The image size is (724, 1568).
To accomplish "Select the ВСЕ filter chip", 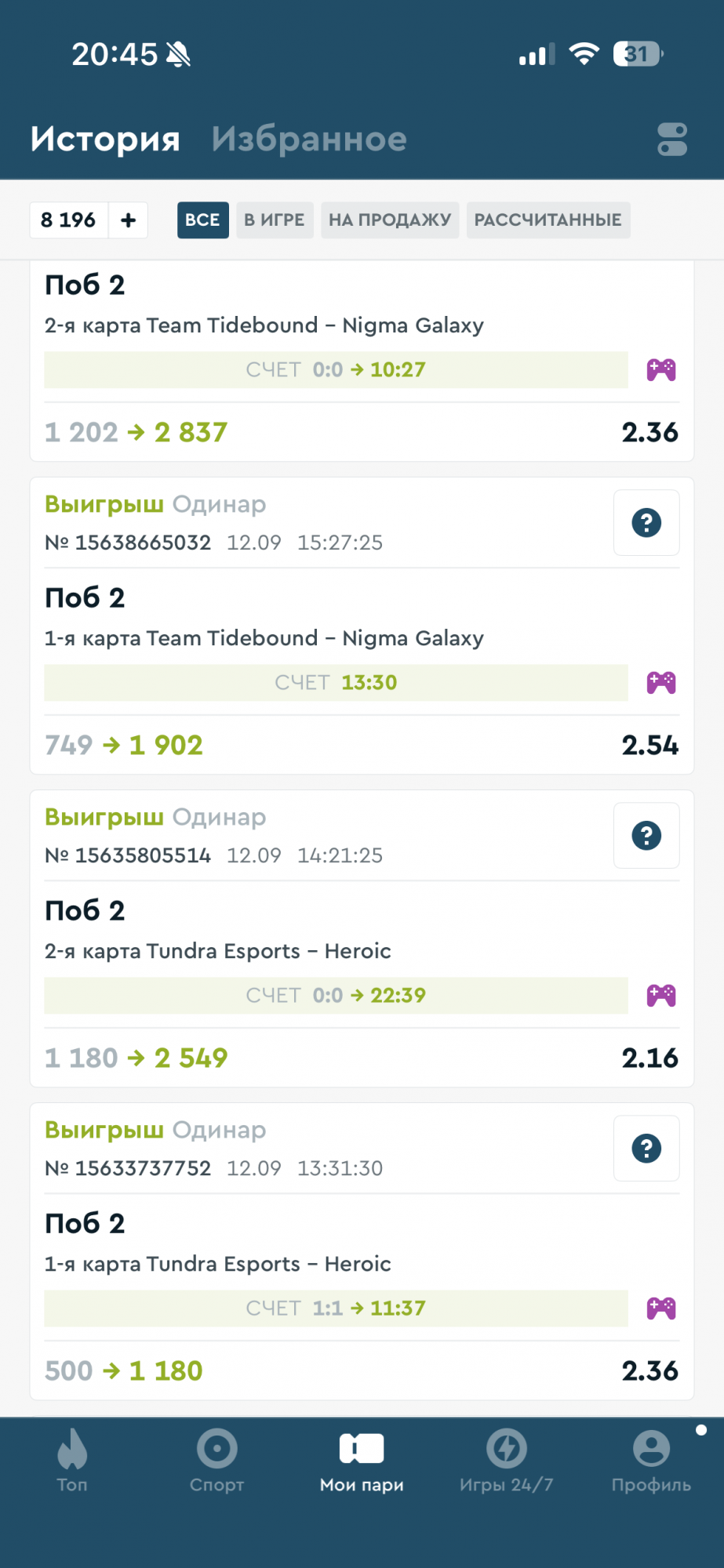I will tap(202, 220).
